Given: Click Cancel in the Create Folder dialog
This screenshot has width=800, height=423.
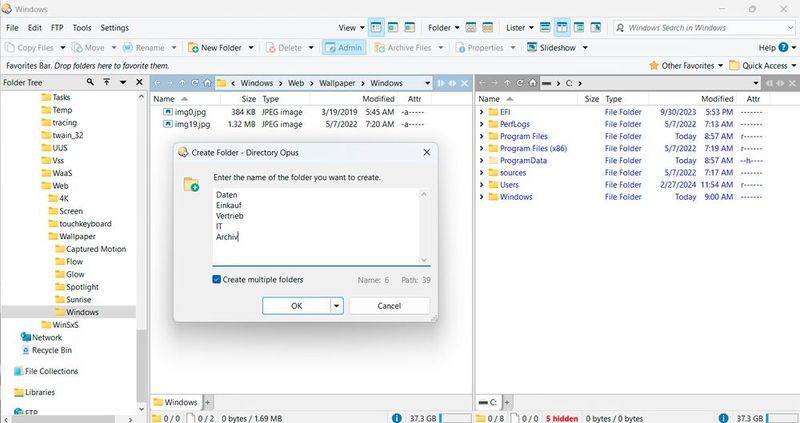Looking at the screenshot, I should tap(389, 306).
